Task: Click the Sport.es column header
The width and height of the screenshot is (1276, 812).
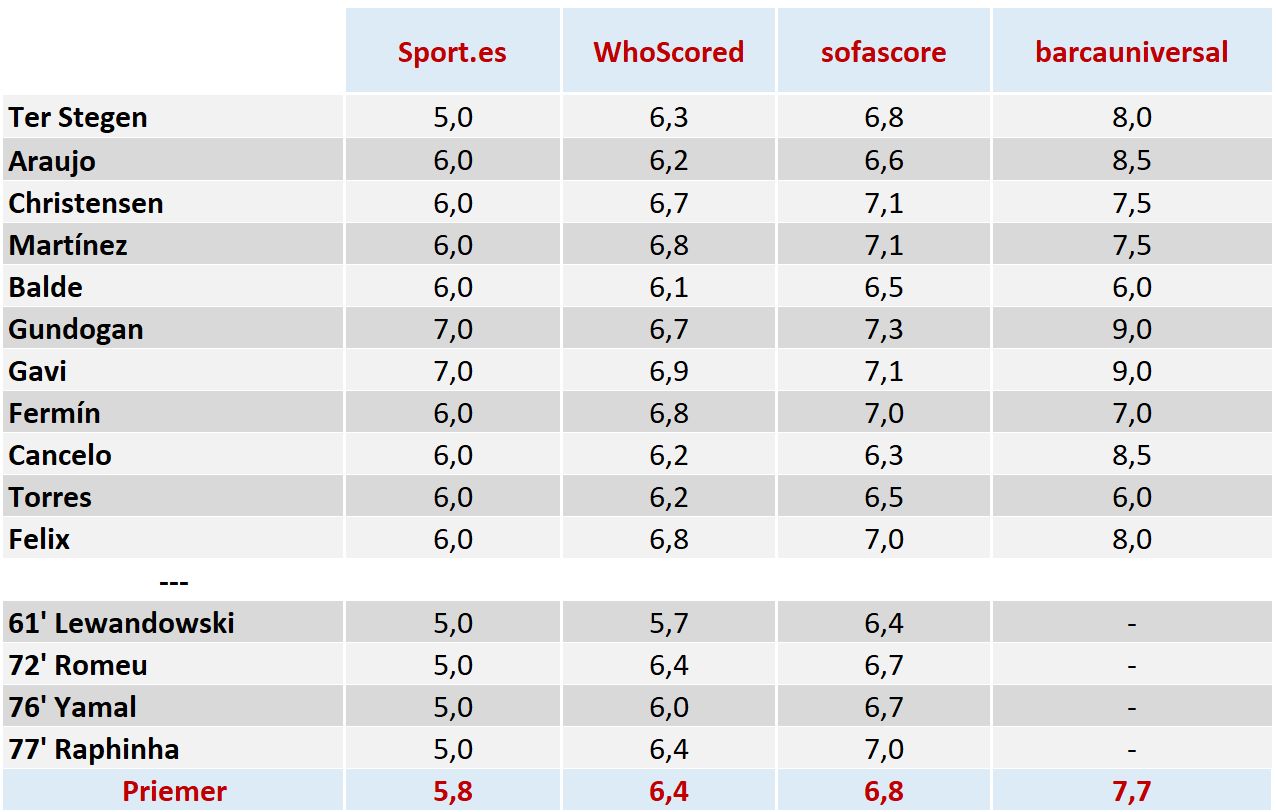Action: click(x=452, y=52)
